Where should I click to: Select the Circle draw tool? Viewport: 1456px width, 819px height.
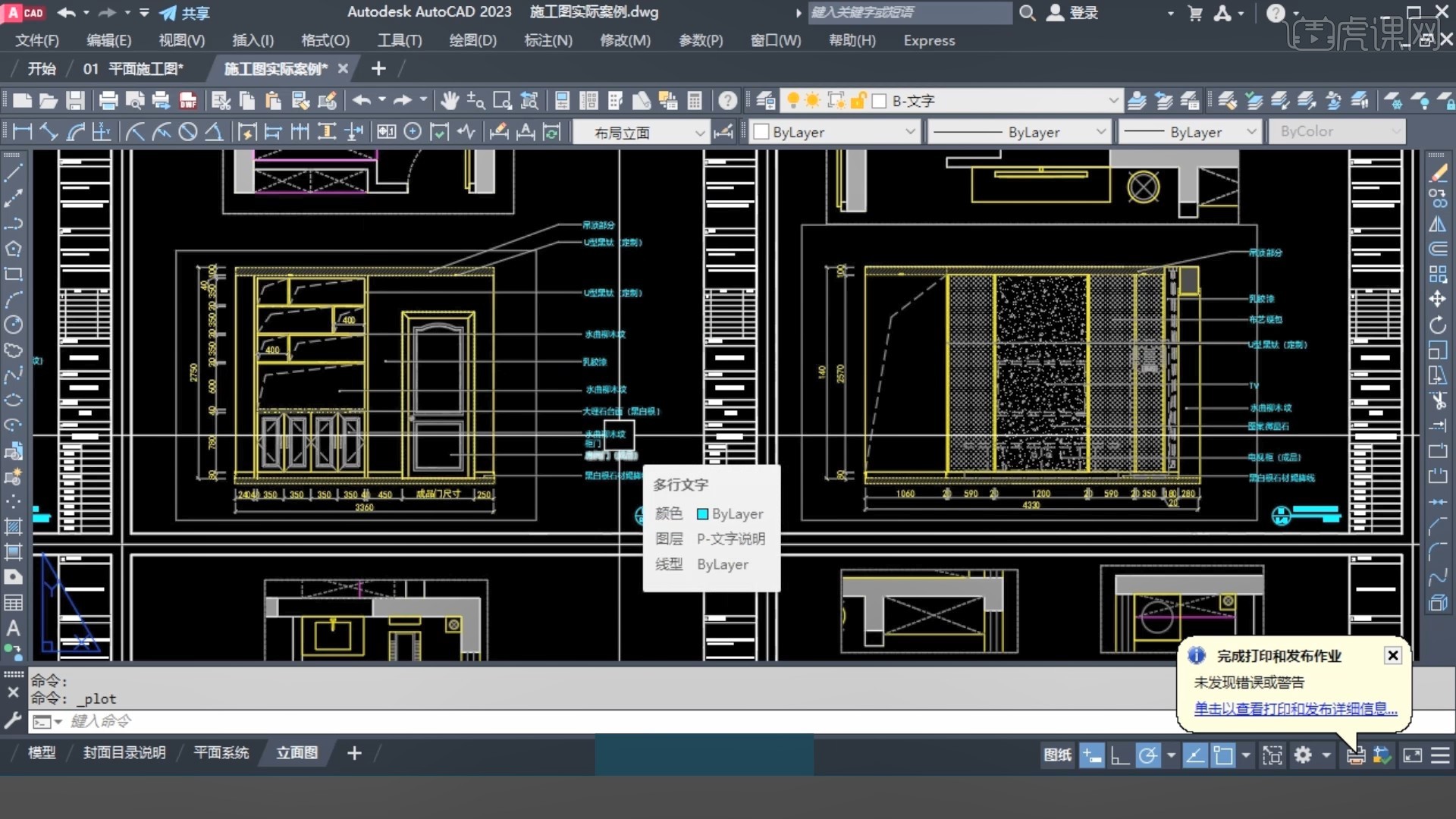pyautogui.click(x=13, y=325)
